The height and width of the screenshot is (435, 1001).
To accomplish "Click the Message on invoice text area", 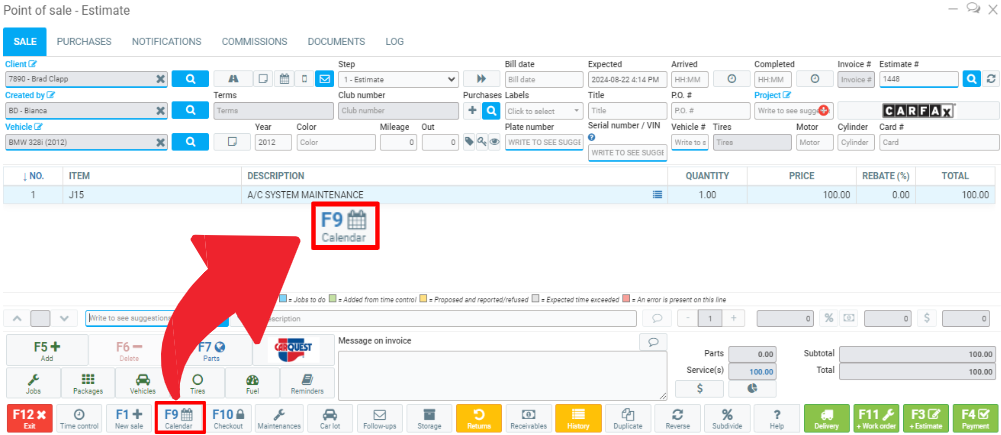I will point(502,375).
